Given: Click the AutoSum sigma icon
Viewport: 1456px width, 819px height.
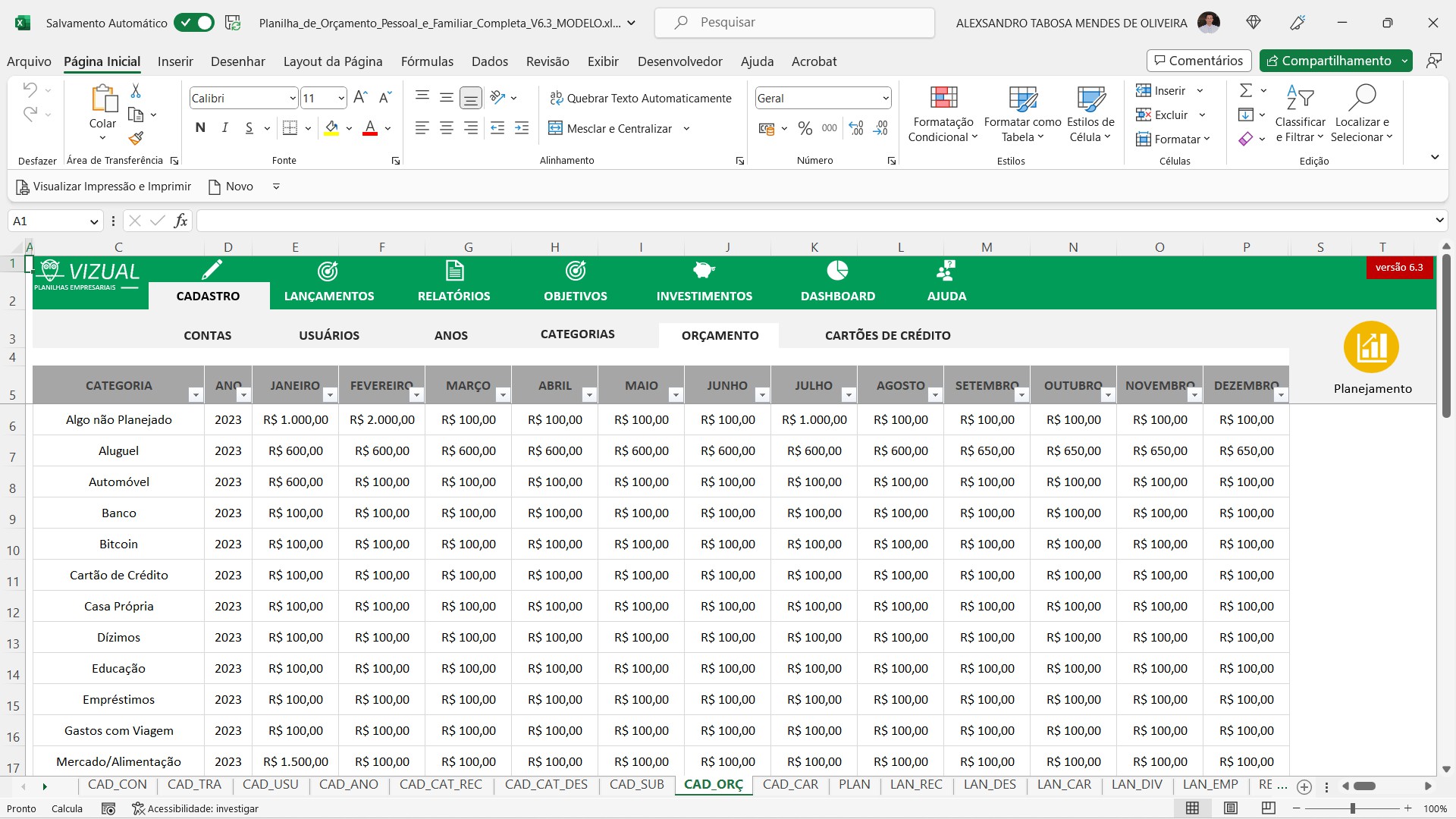Looking at the screenshot, I should tap(1245, 91).
